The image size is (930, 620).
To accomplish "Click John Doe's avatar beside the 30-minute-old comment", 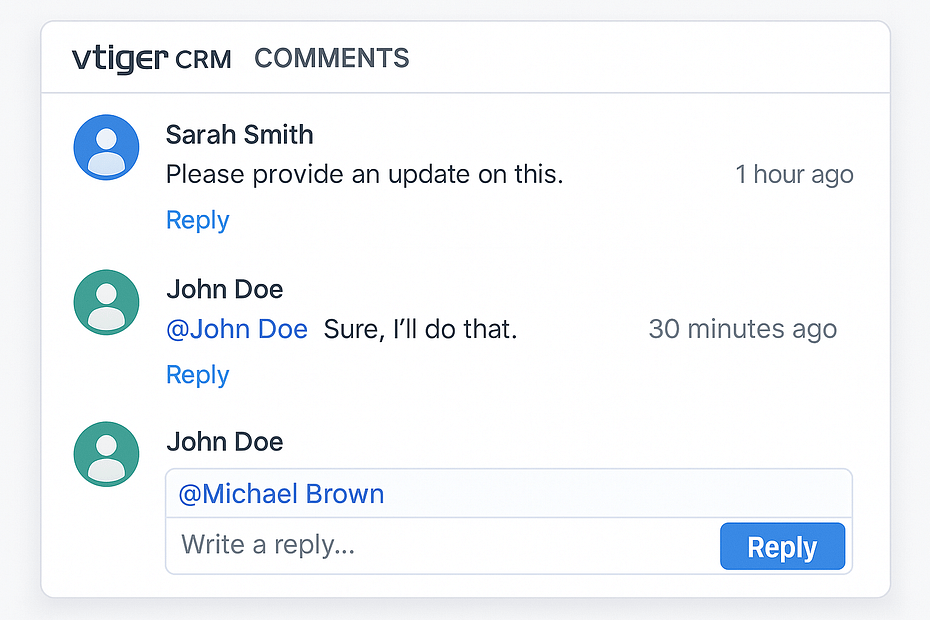I will point(106,302).
